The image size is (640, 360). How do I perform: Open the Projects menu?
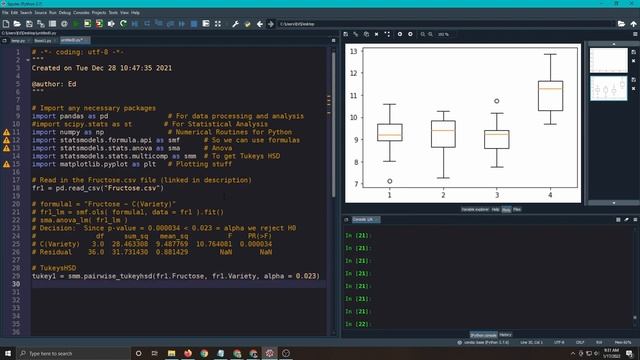pos(99,13)
